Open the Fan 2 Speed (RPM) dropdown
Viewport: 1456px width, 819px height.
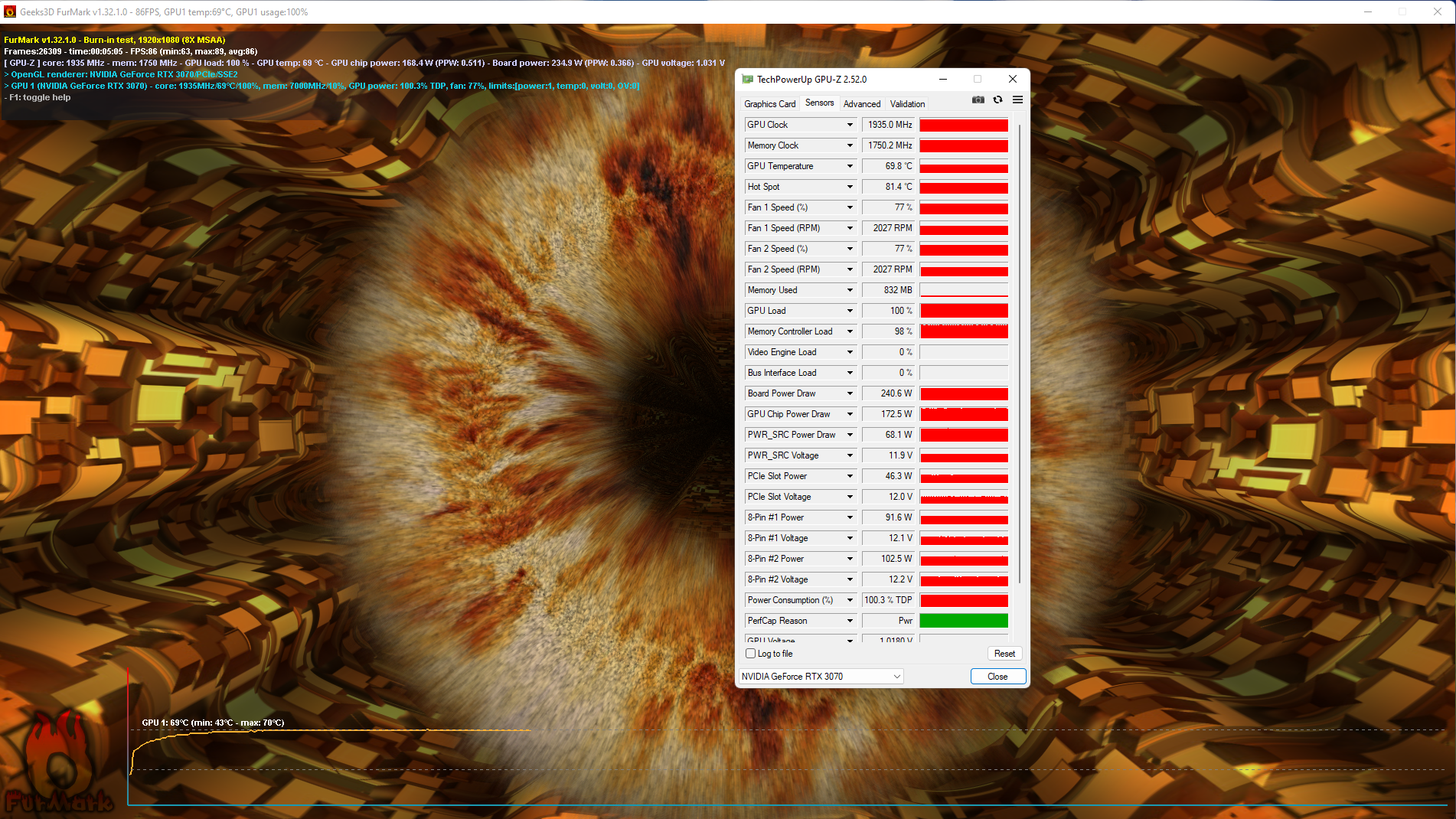[x=850, y=269]
